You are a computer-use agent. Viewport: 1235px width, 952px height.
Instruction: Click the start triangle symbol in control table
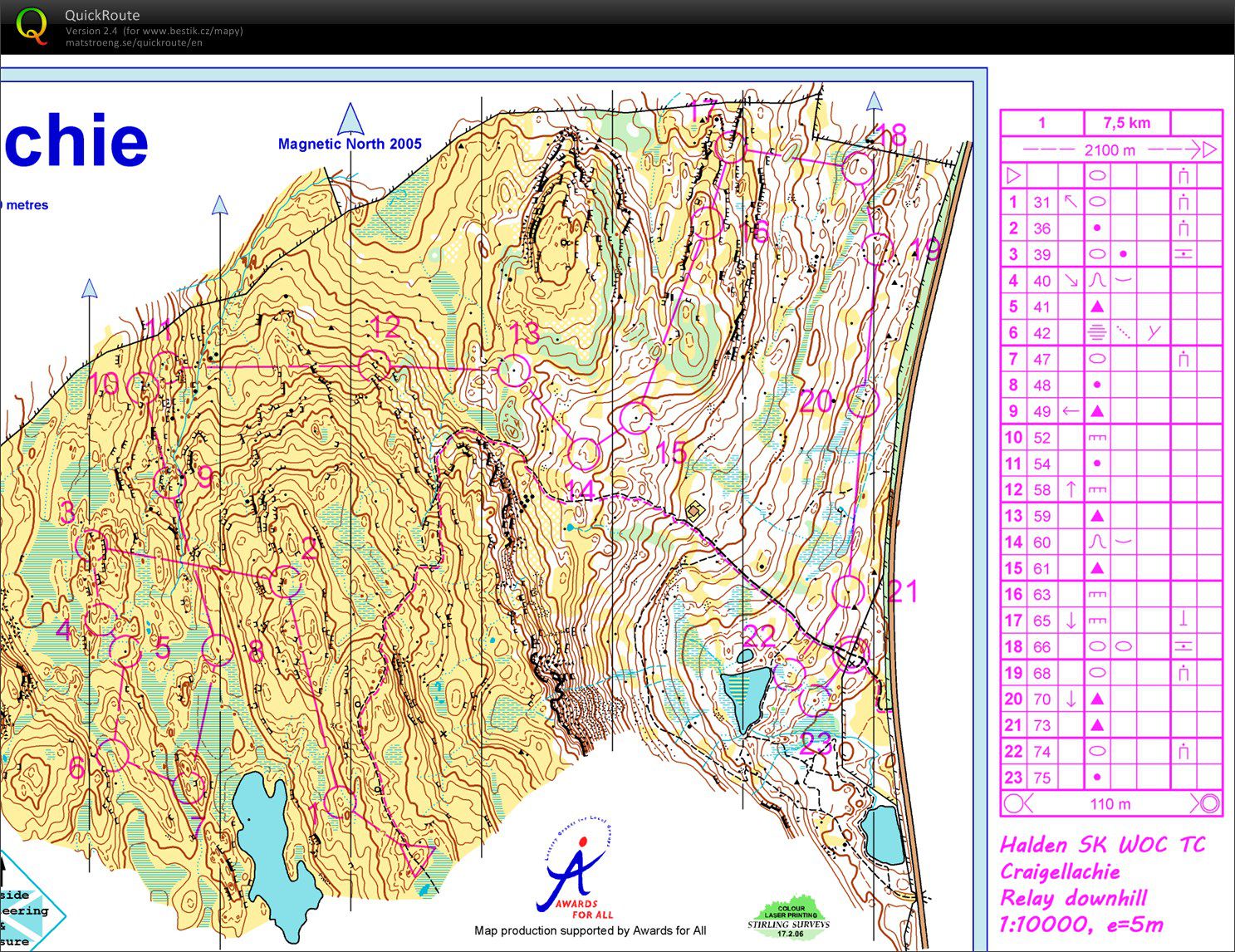pos(1013,175)
